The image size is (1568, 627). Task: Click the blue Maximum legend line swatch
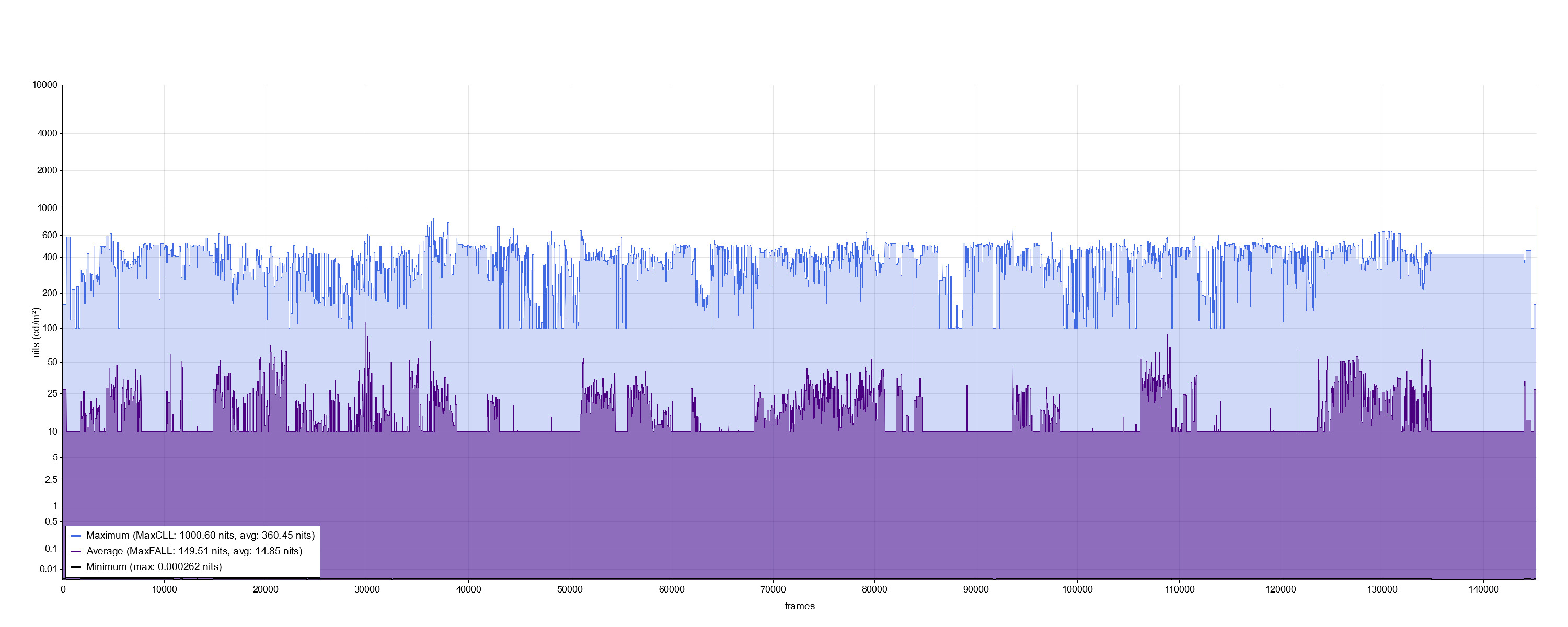tap(76, 536)
